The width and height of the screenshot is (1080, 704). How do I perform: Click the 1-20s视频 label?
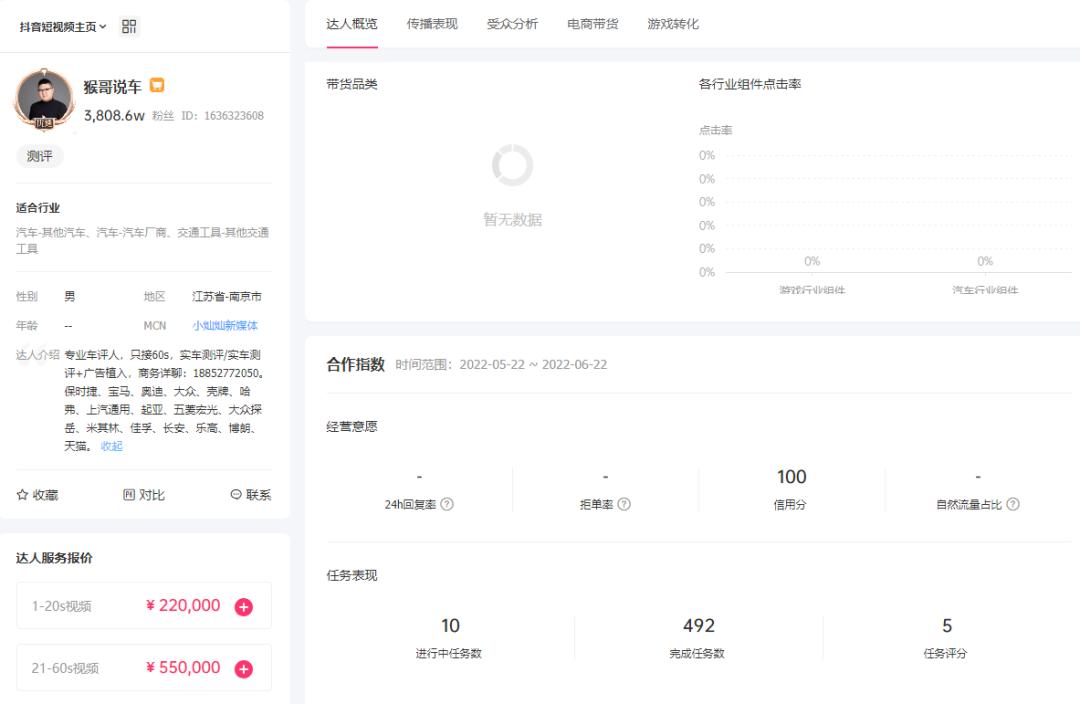[x=61, y=606]
